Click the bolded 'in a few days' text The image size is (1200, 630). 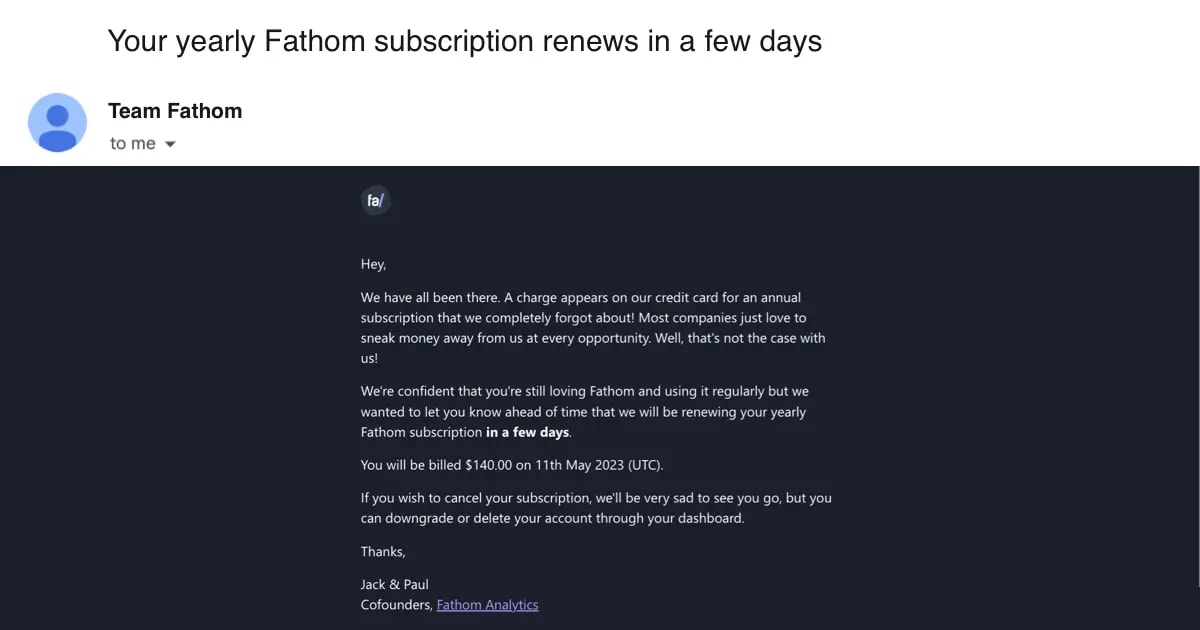click(526, 432)
